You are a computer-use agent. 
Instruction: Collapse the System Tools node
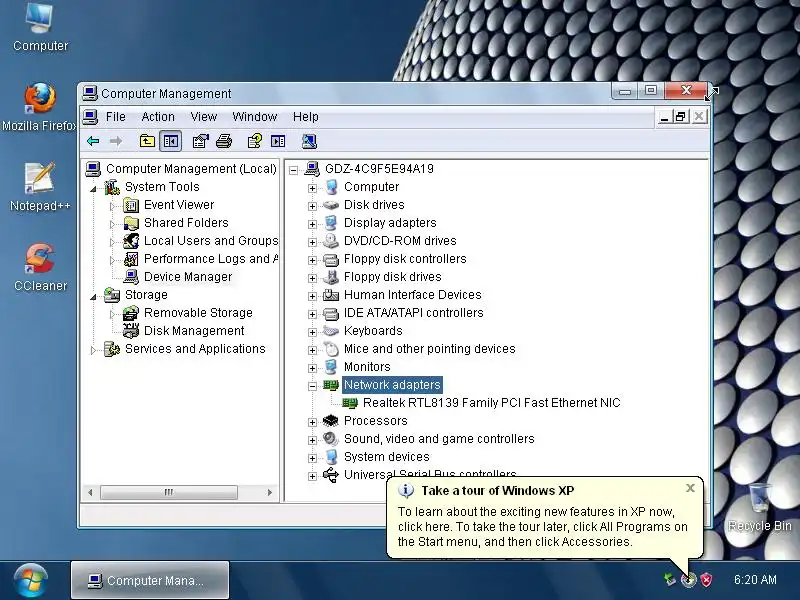(x=93, y=189)
